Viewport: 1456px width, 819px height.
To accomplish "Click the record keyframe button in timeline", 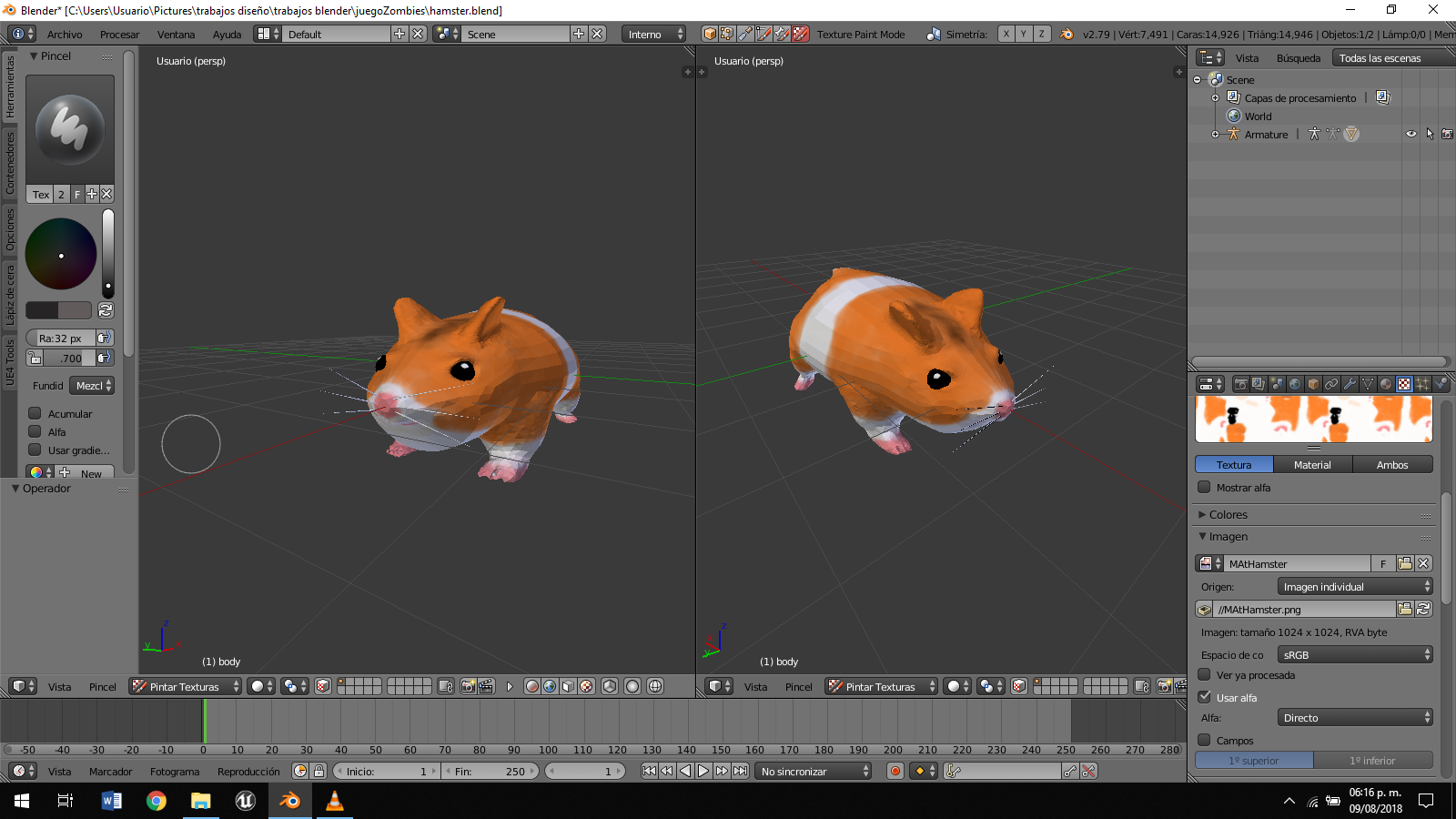I will [895, 771].
